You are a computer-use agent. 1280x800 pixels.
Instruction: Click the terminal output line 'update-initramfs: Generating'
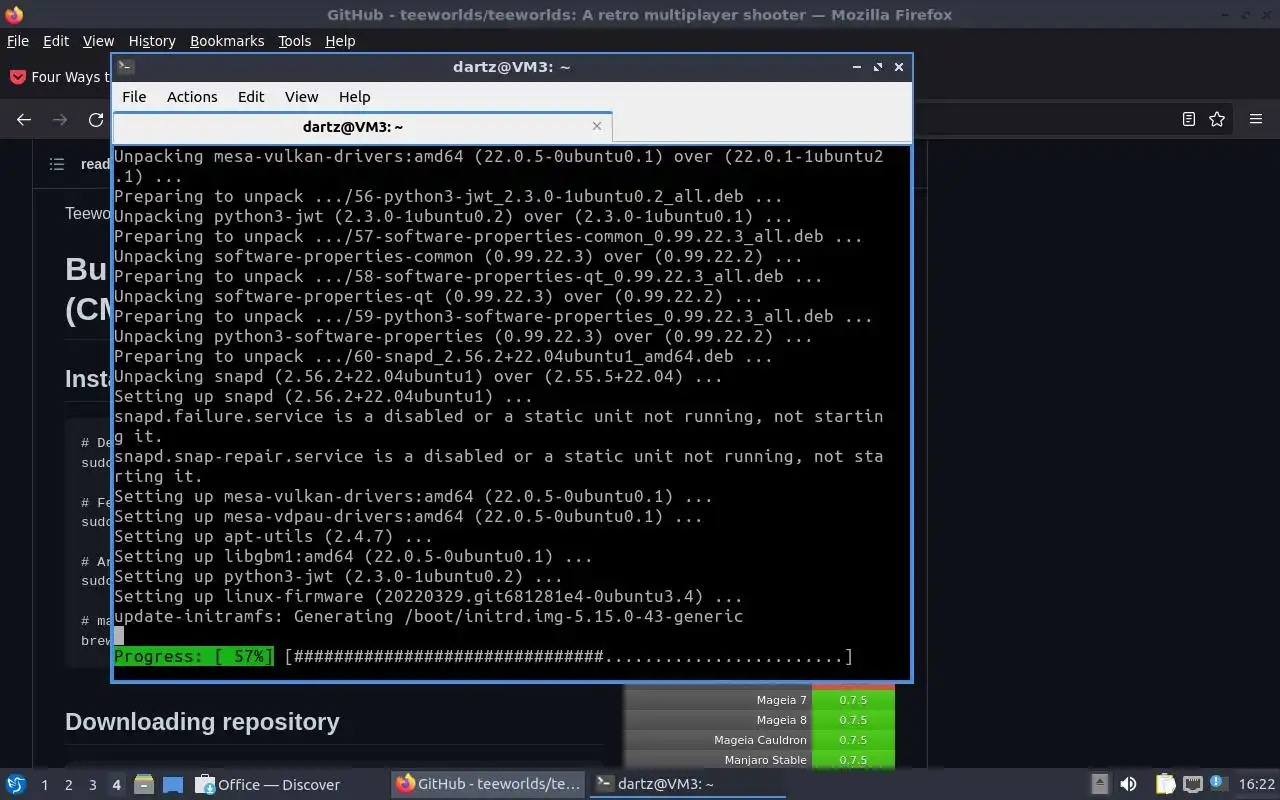tap(428, 617)
